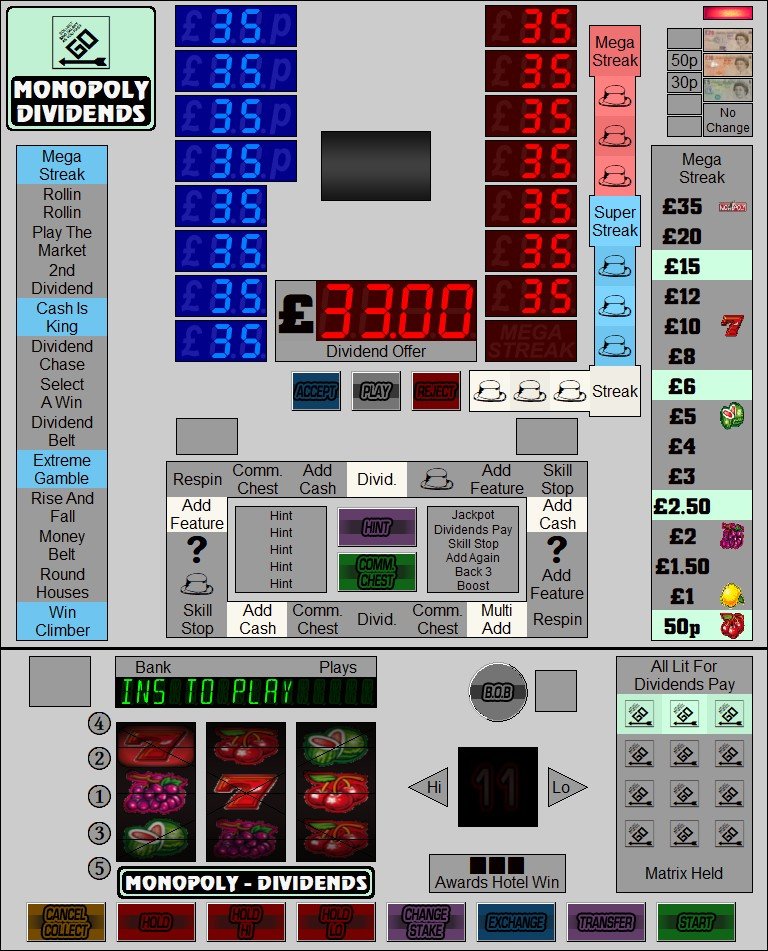The height and width of the screenshot is (951, 768).
Task: Select Cash Is King feature
Action: (x=62, y=317)
